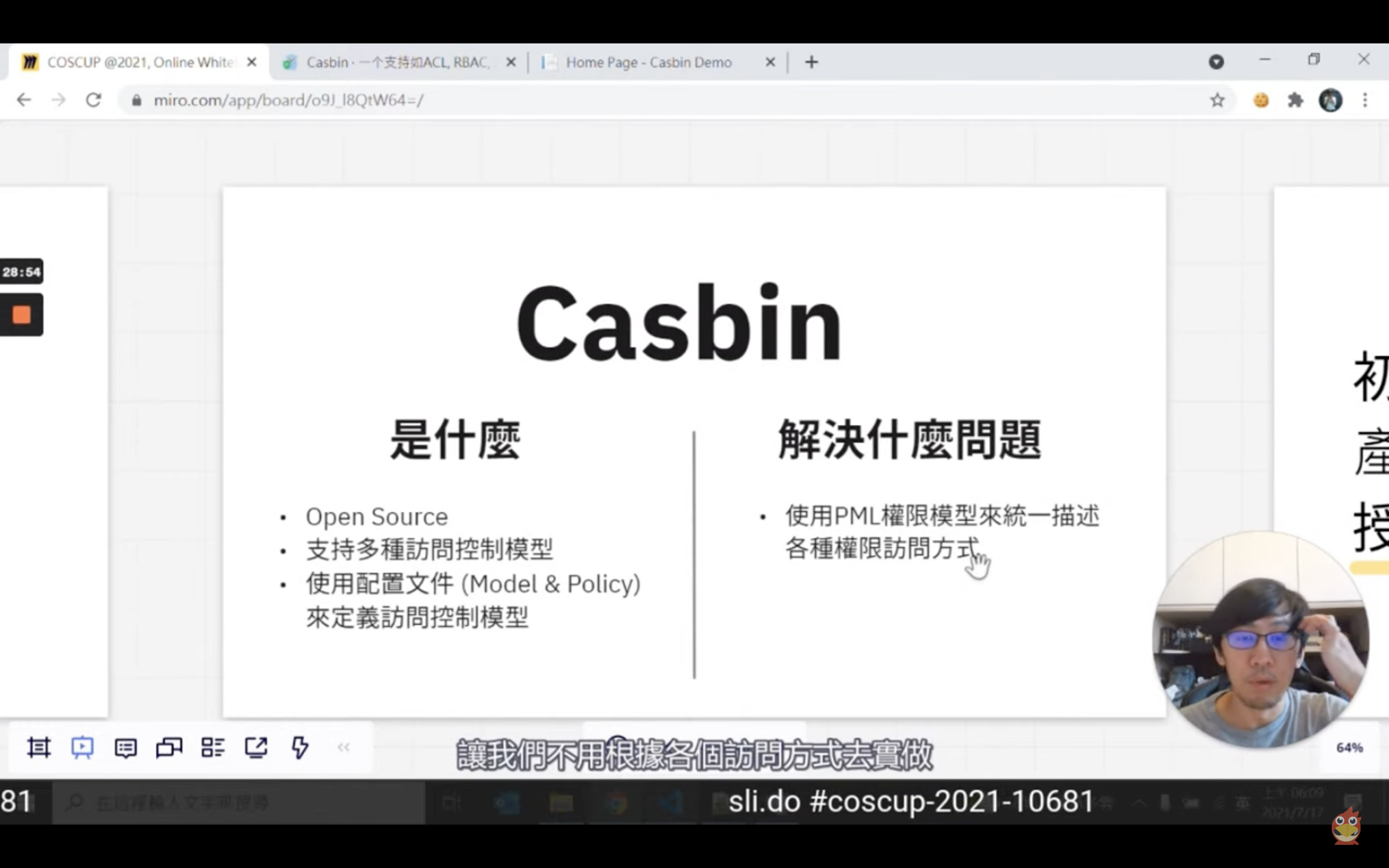Click the previous slide frame on the left

54,451
